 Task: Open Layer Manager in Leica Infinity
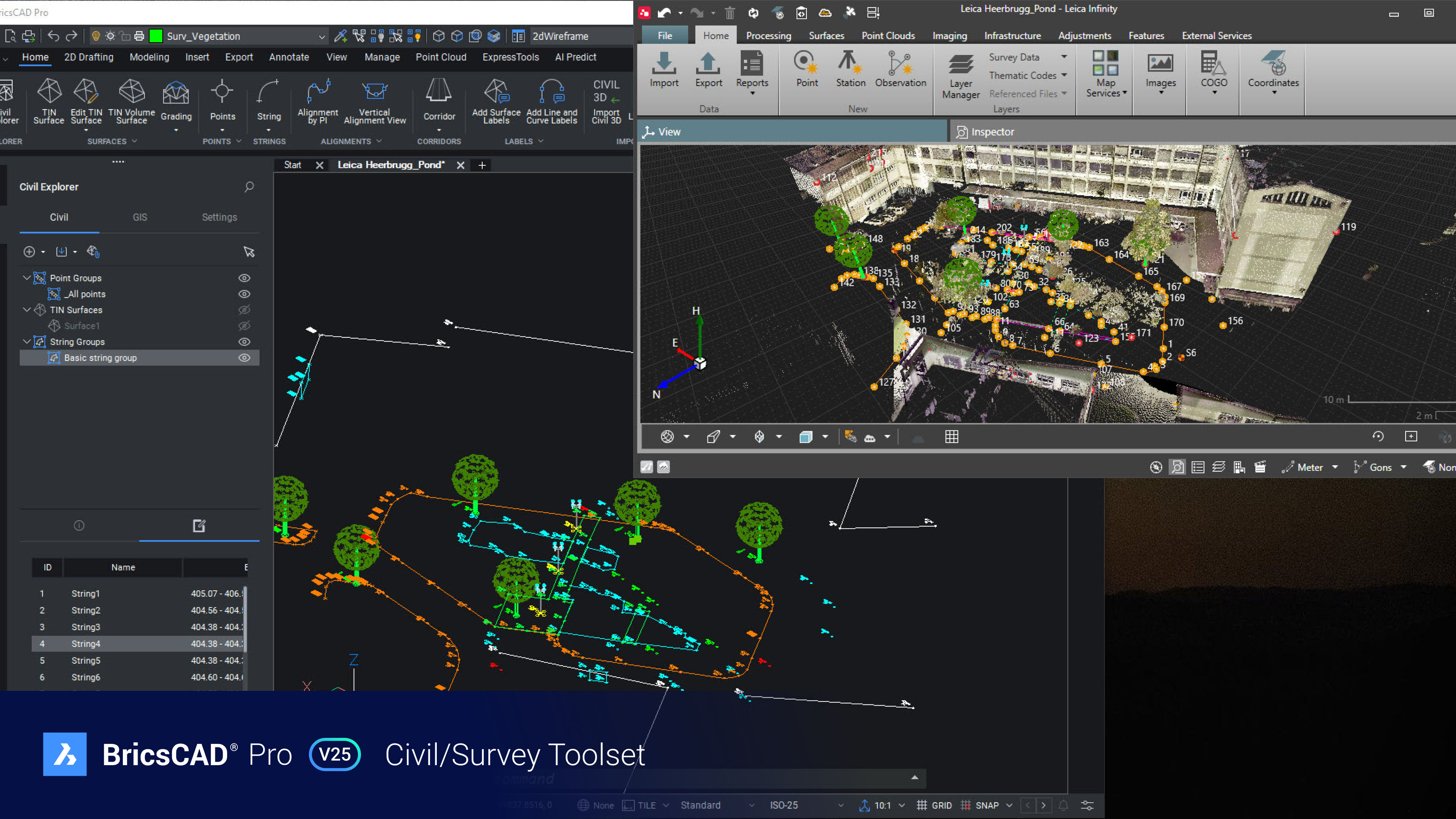pyautogui.click(x=960, y=76)
